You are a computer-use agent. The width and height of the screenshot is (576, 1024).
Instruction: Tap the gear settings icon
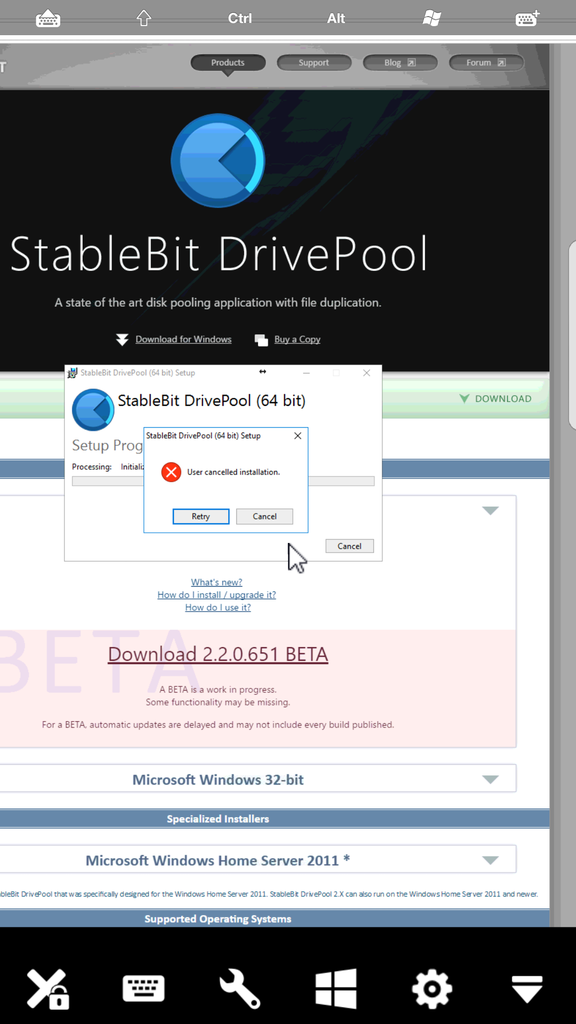pyautogui.click(x=432, y=989)
